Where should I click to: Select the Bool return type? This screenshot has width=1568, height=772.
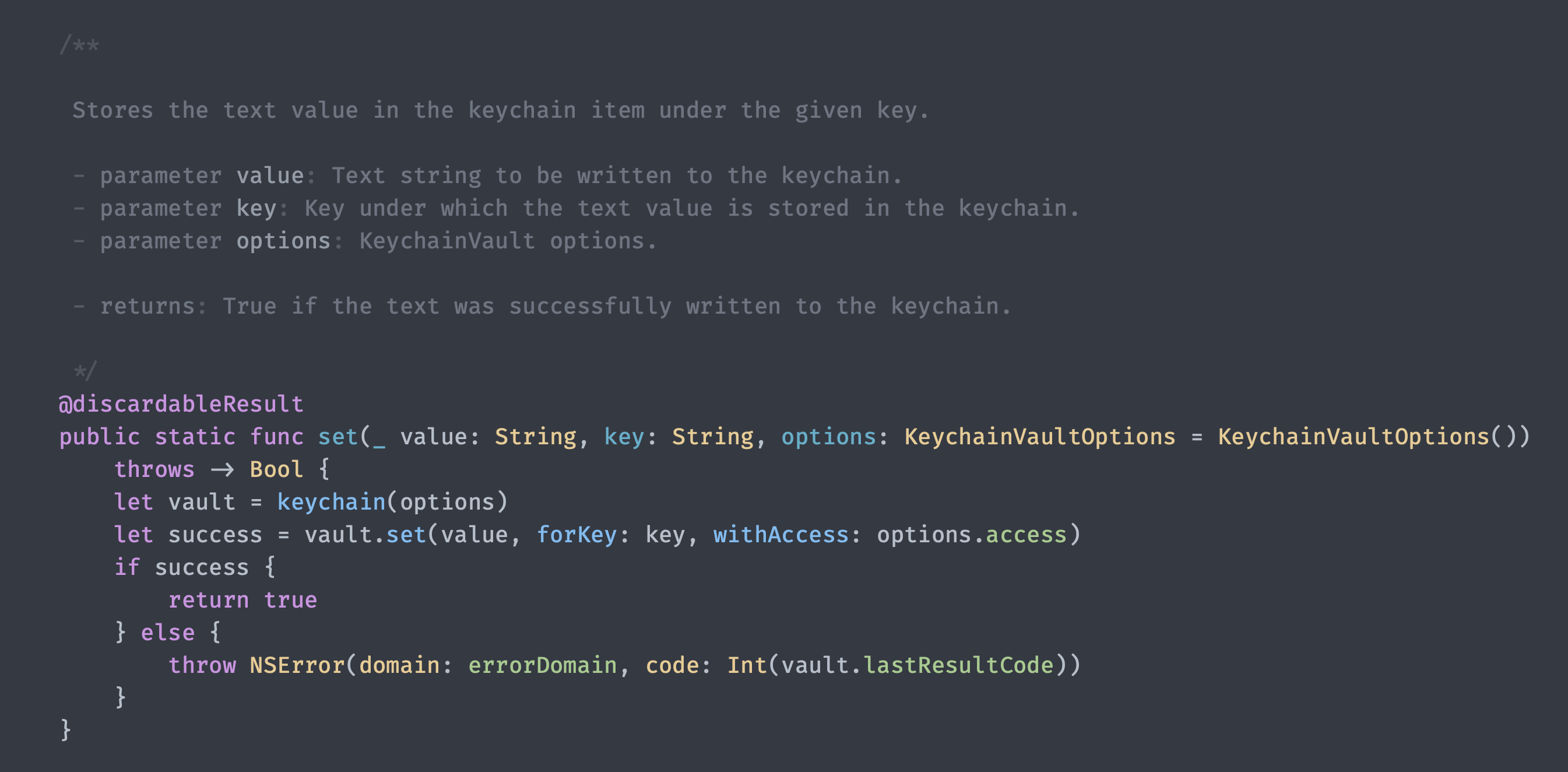coord(276,469)
